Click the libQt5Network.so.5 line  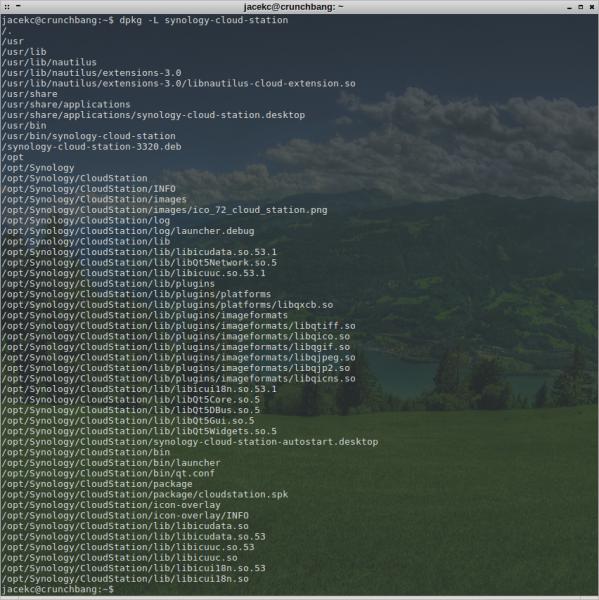pyautogui.click(x=139, y=263)
